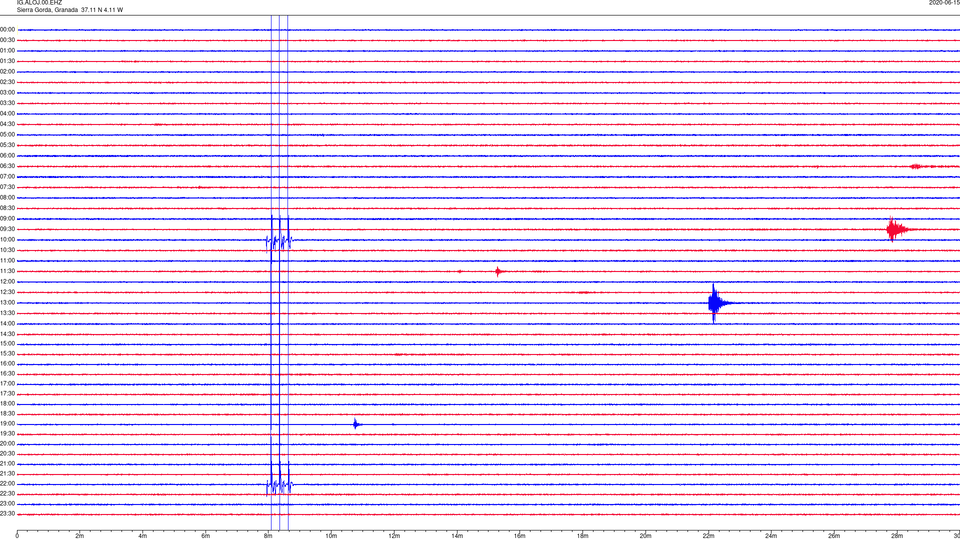Select the 00:30 trace time label
The image size is (960, 540).
[x=7, y=40]
